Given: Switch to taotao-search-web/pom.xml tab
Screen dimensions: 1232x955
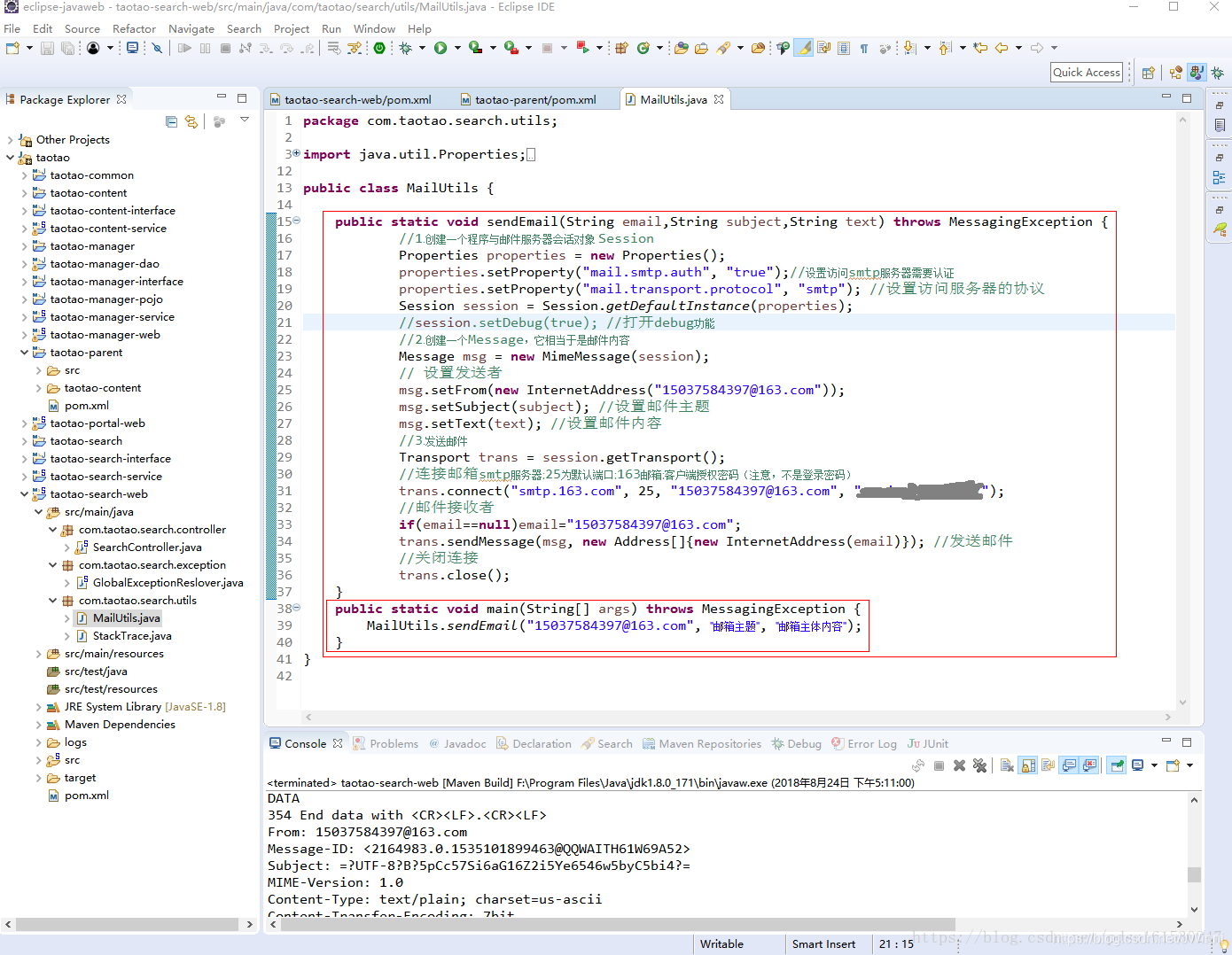Looking at the screenshot, I should tap(351, 99).
